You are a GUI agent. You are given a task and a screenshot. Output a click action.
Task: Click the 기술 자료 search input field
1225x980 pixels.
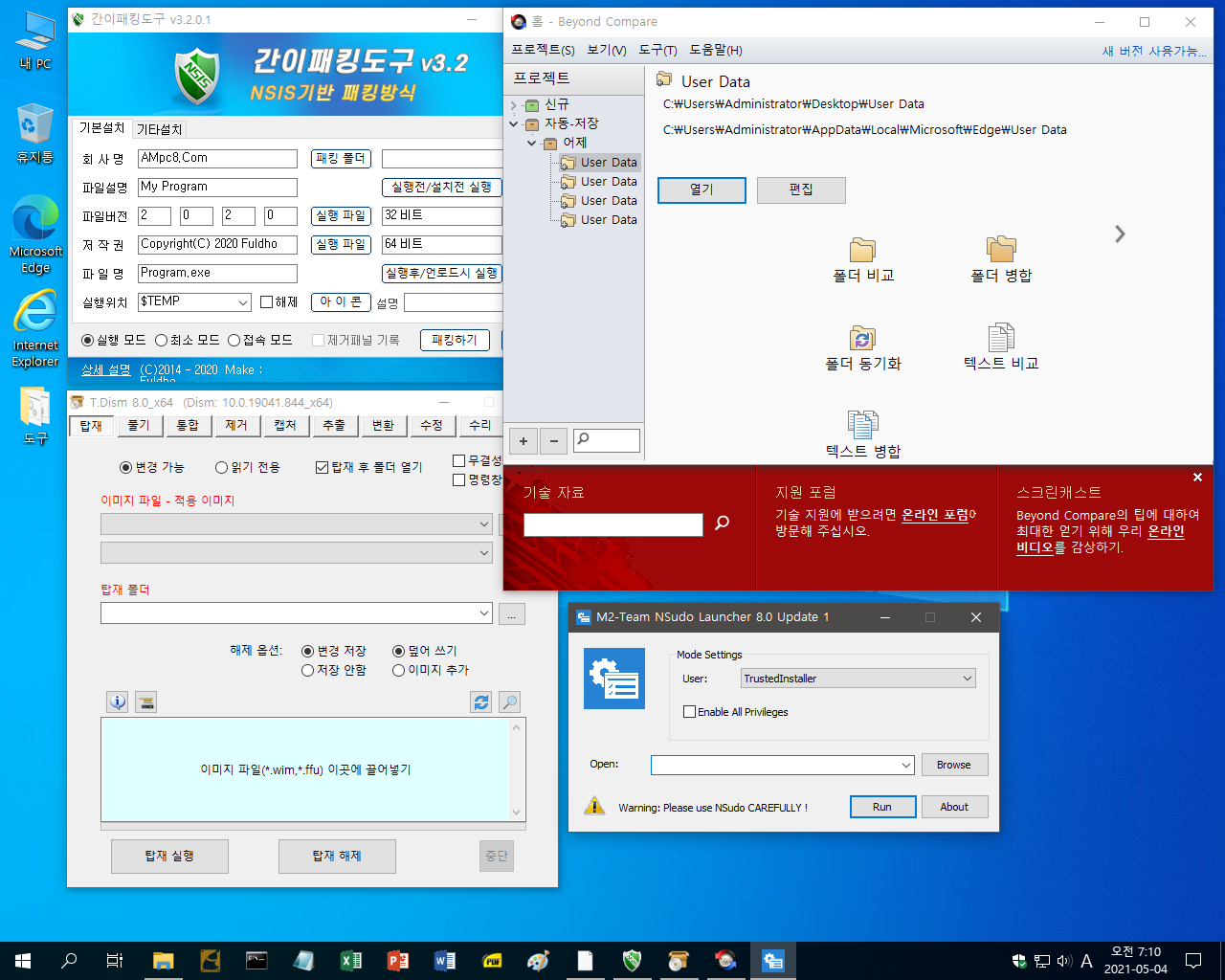pos(613,524)
